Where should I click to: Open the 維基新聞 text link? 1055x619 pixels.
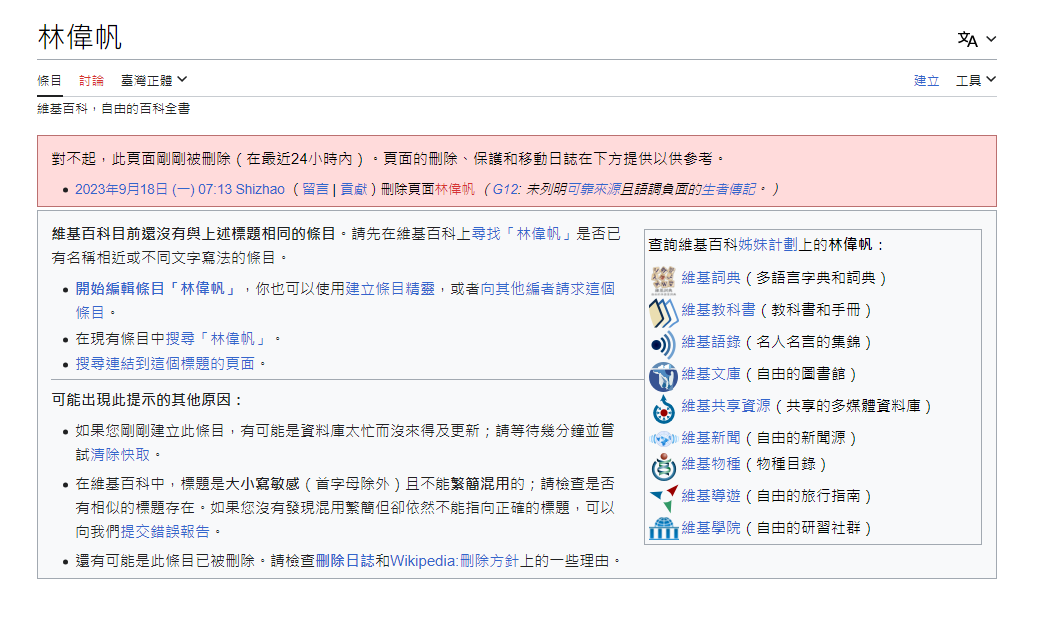point(711,438)
